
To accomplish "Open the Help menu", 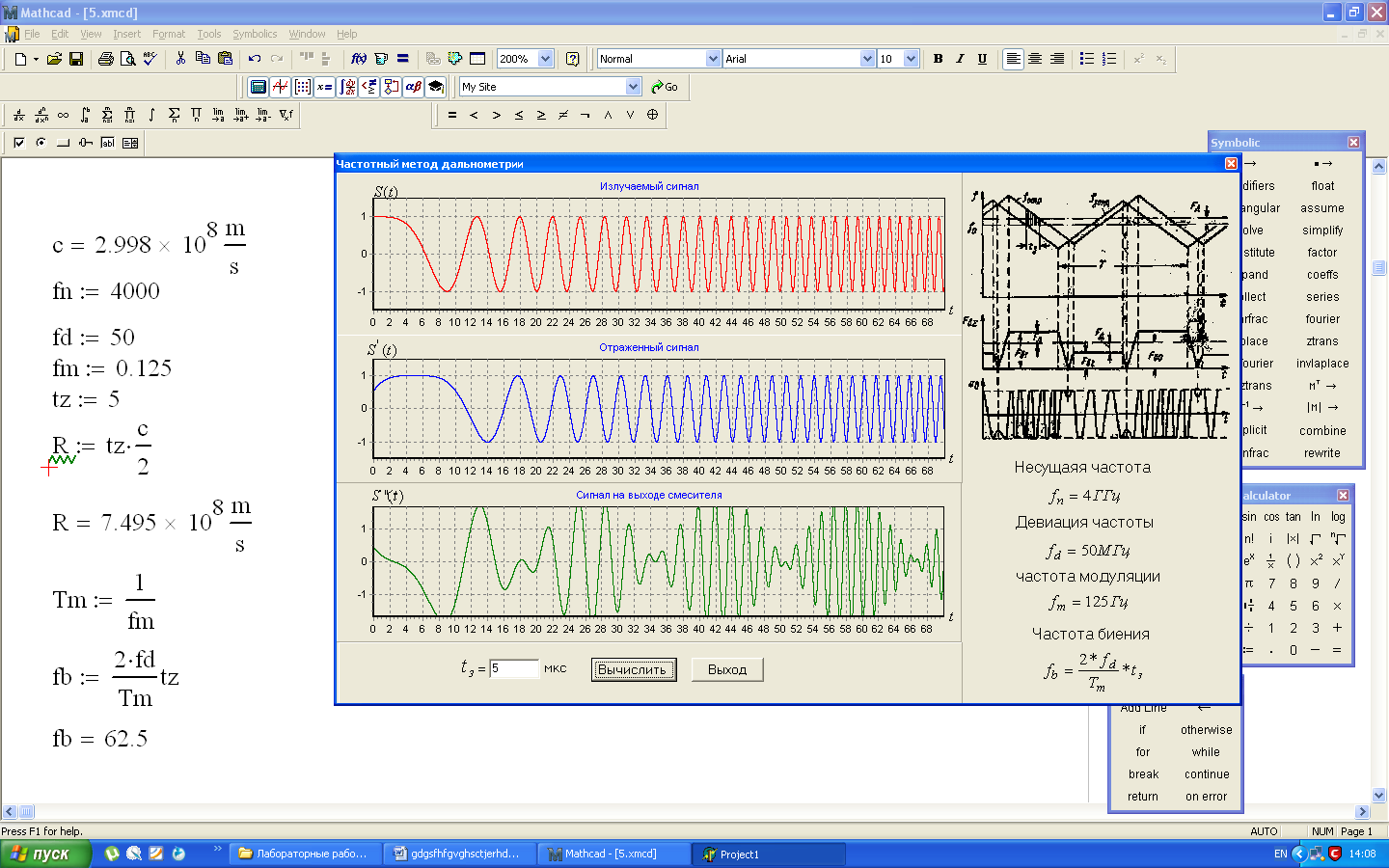I will [x=347, y=34].
